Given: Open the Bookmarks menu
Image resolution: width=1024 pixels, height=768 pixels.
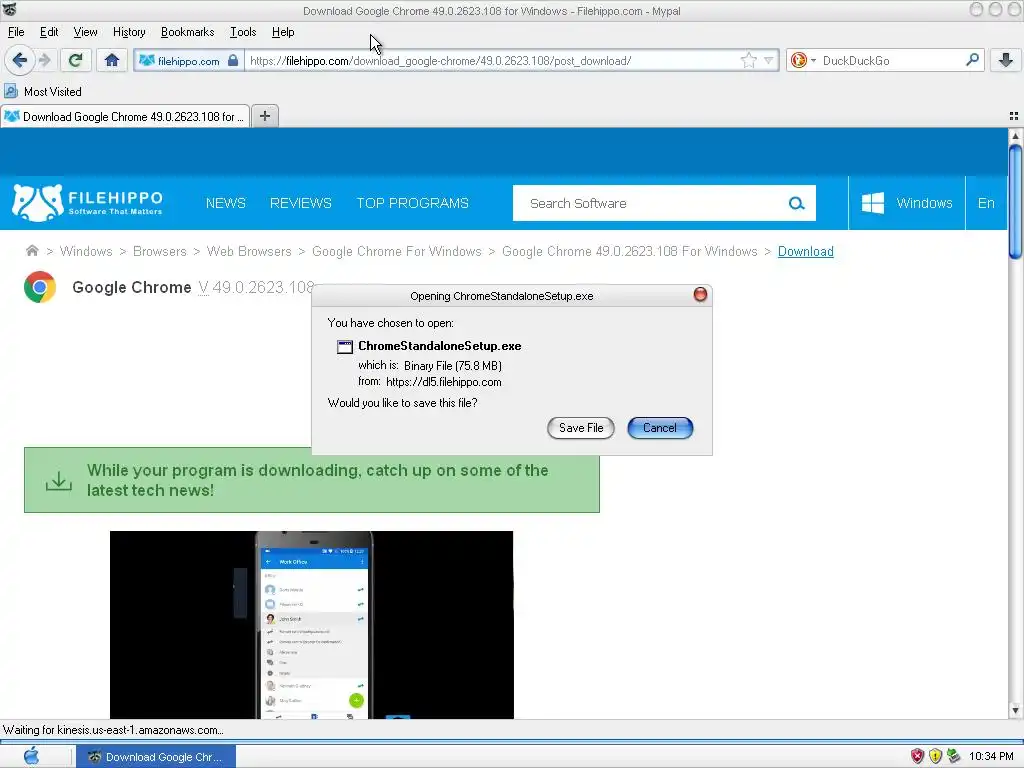Looking at the screenshot, I should pyautogui.click(x=187, y=32).
